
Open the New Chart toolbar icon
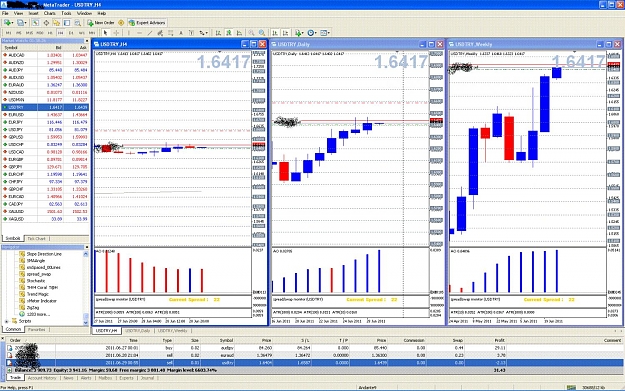pos(8,23)
